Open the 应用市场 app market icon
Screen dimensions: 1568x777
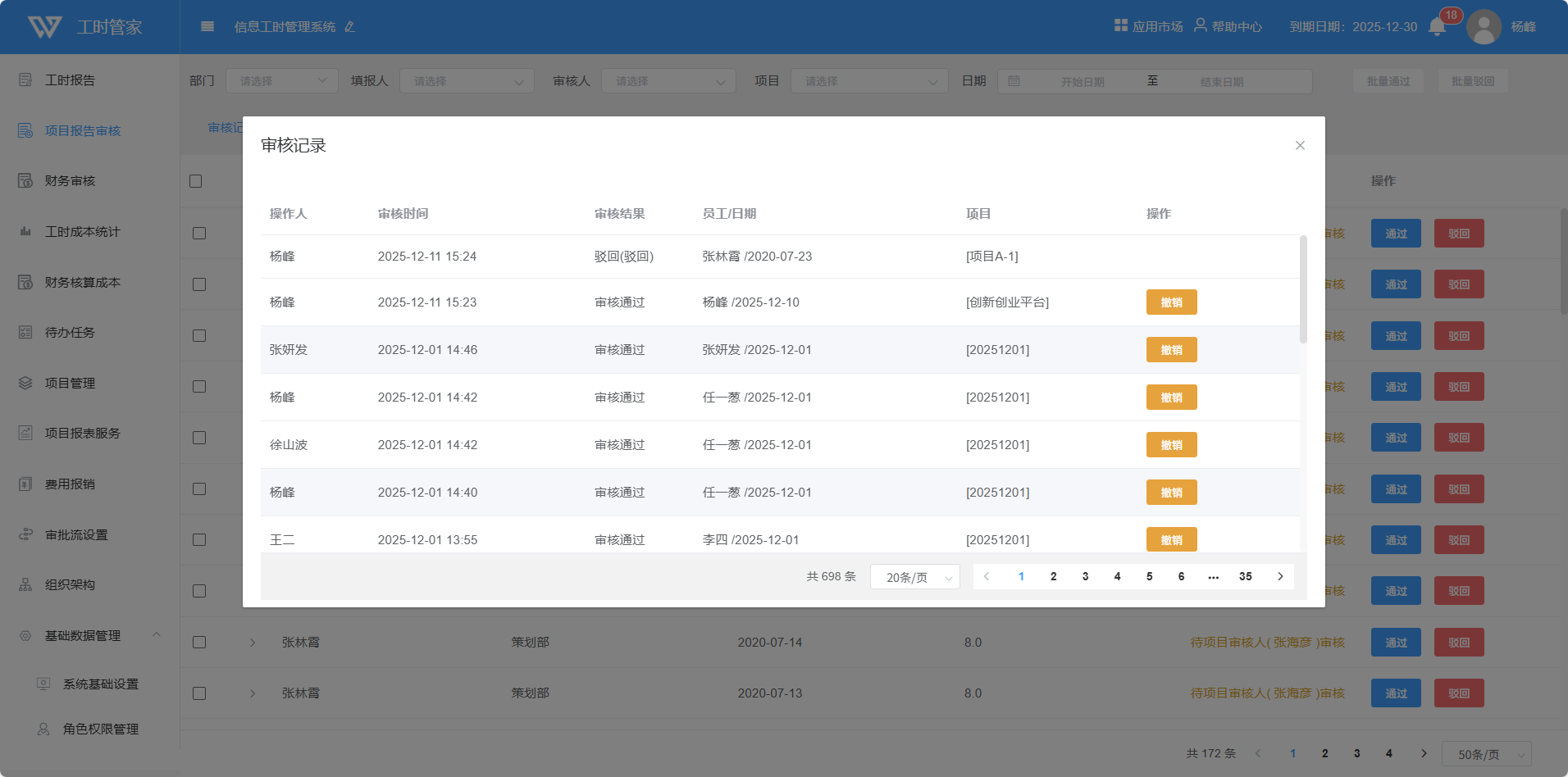(x=1121, y=25)
